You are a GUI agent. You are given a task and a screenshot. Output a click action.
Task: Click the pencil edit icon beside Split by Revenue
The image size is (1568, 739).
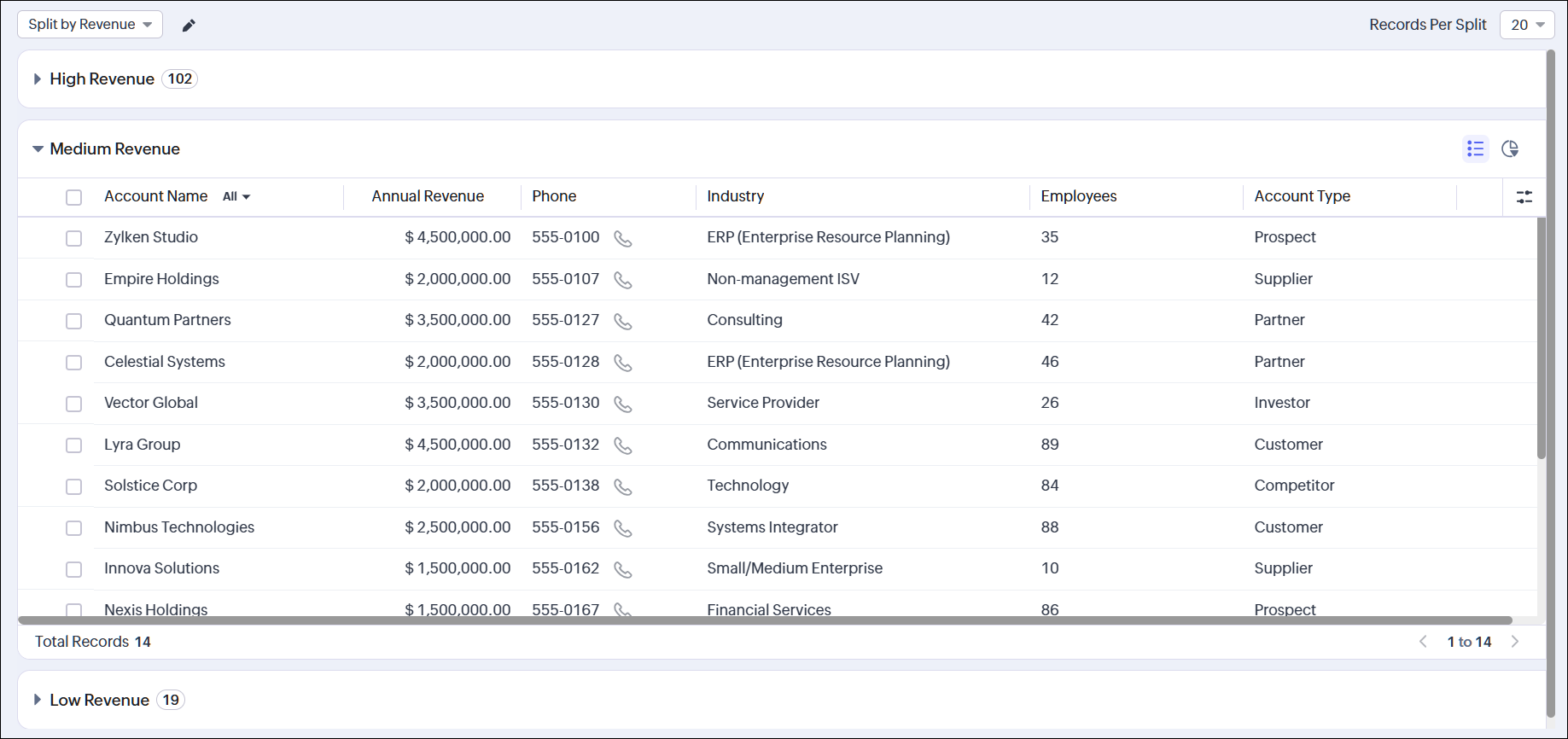tap(189, 26)
